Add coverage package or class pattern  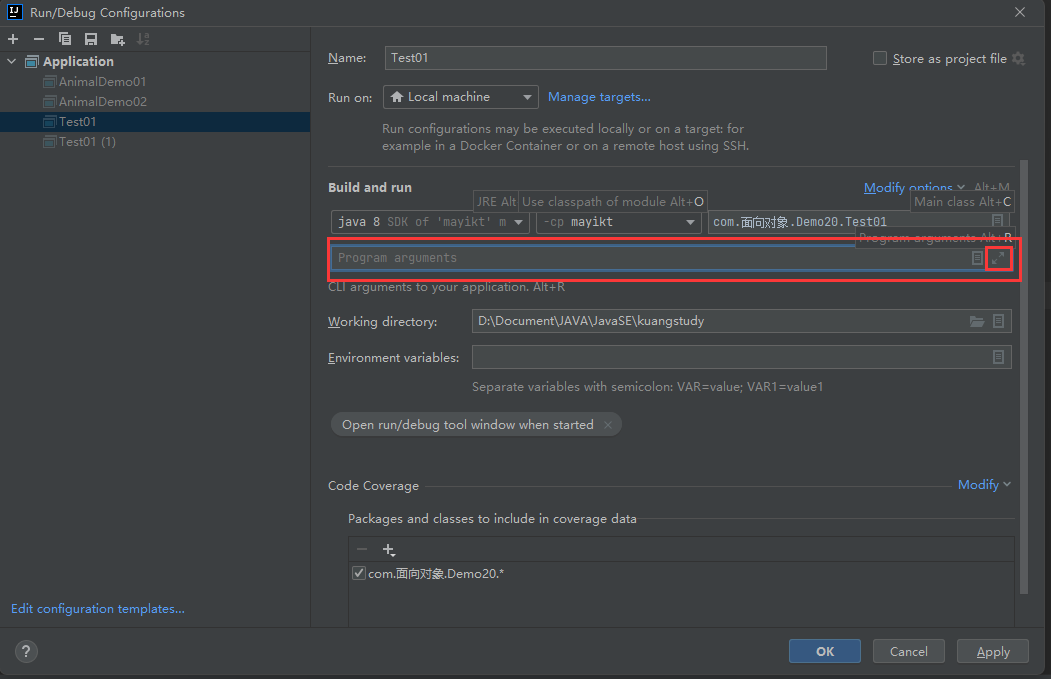[x=388, y=550]
